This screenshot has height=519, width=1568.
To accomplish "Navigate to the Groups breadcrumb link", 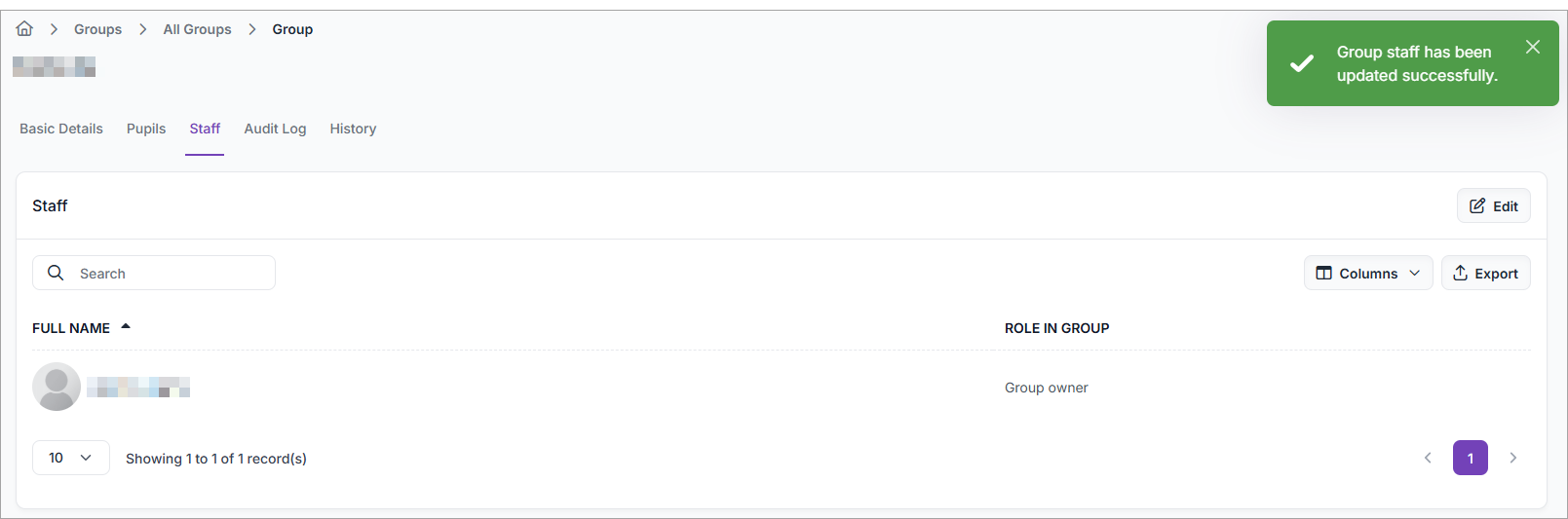I will [x=97, y=29].
